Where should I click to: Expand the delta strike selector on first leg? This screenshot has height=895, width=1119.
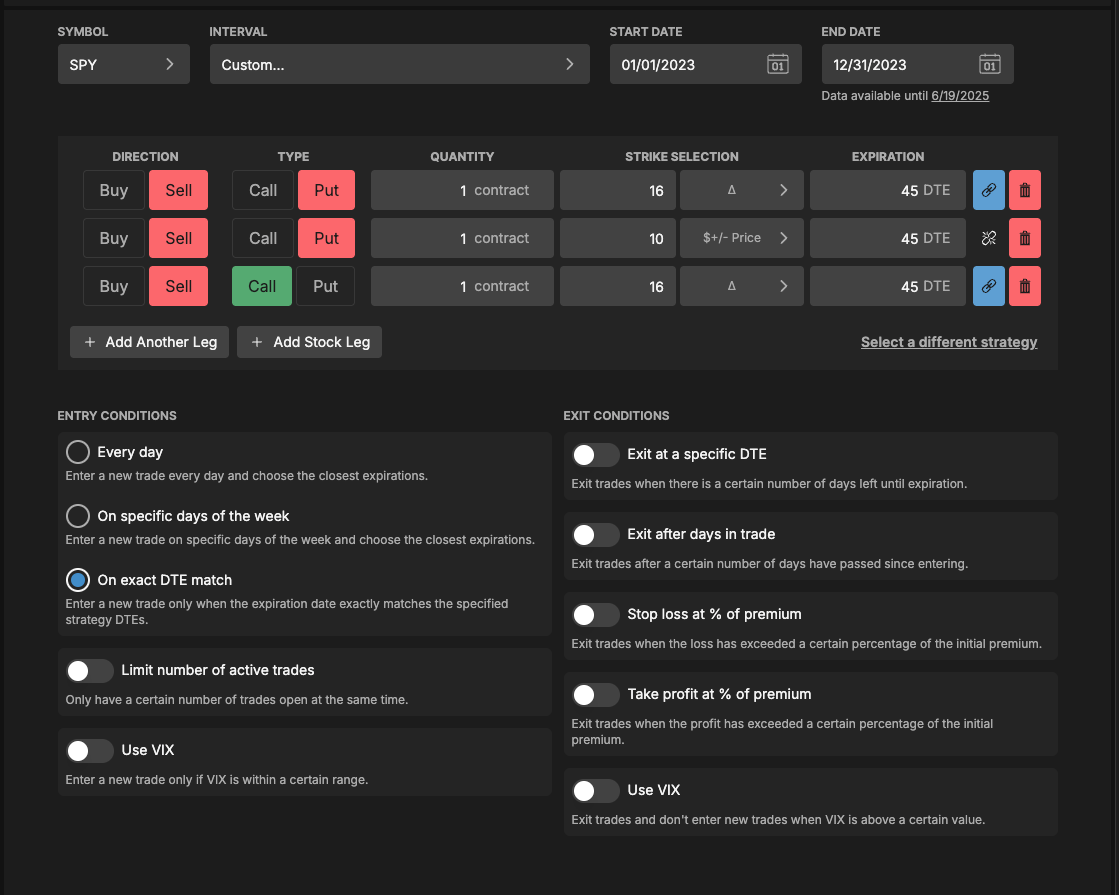tap(741, 190)
